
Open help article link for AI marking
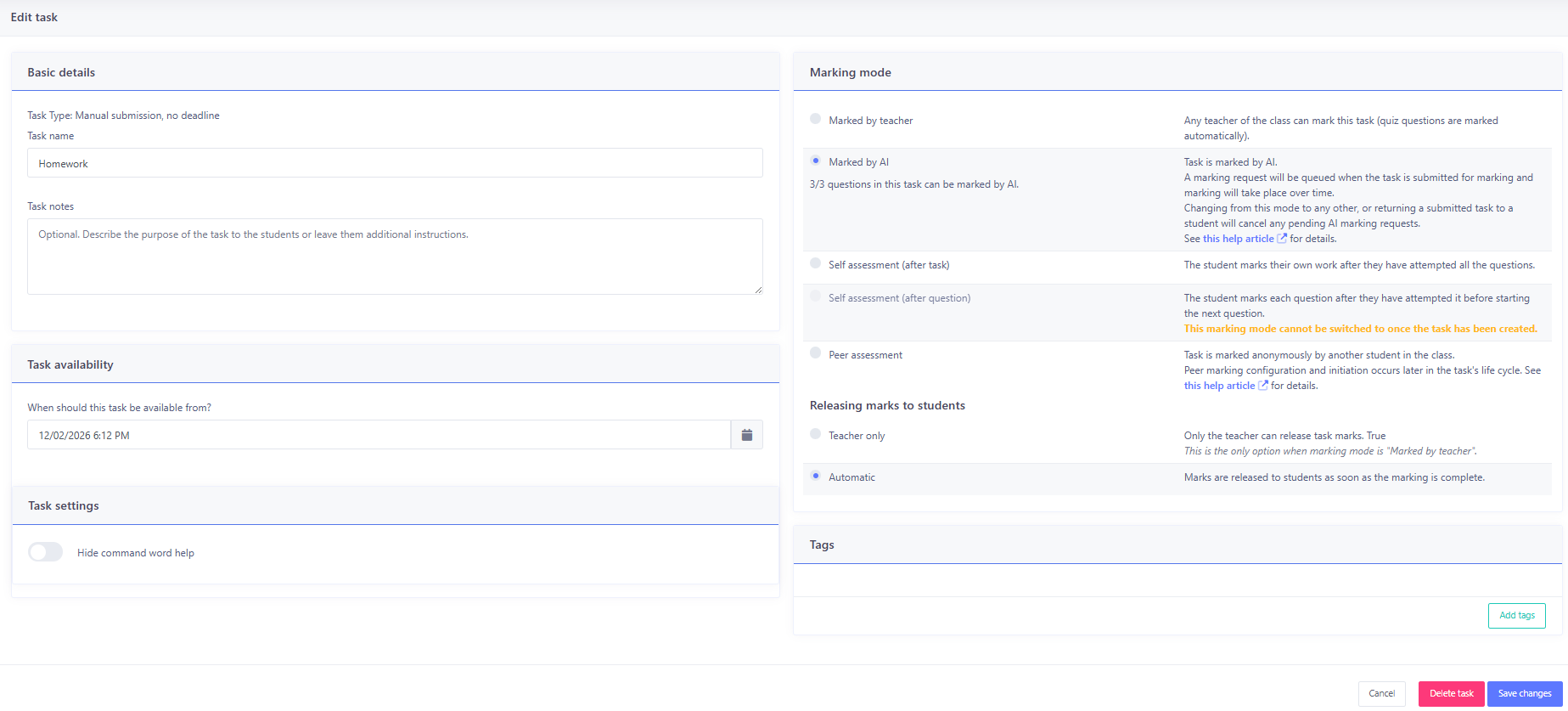coord(1238,239)
